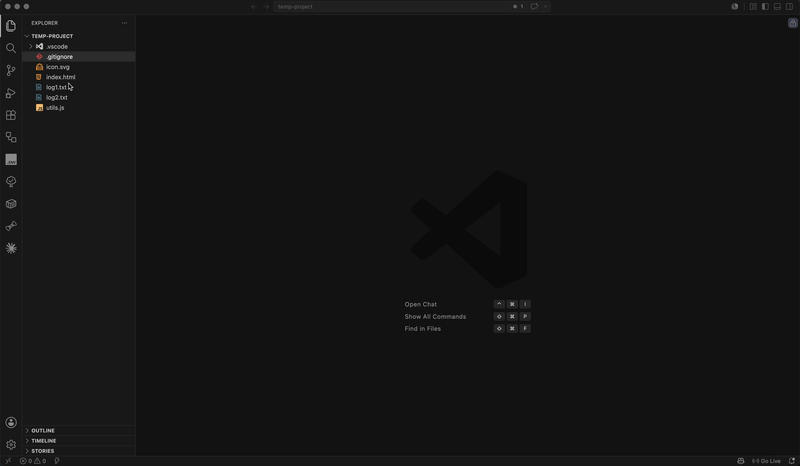
Task: Click Find in Files hint
Action: point(422,329)
